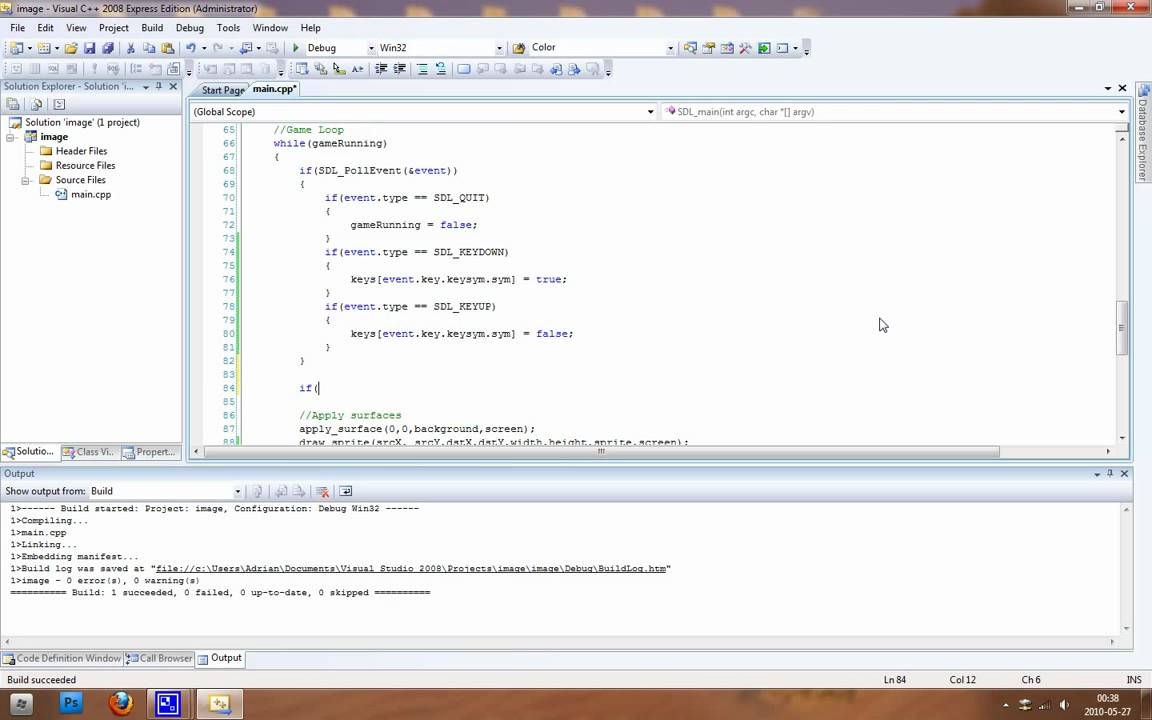Click the Find in Files icon beside Color
This screenshot has height=720, width=1152.
[519, 48]
